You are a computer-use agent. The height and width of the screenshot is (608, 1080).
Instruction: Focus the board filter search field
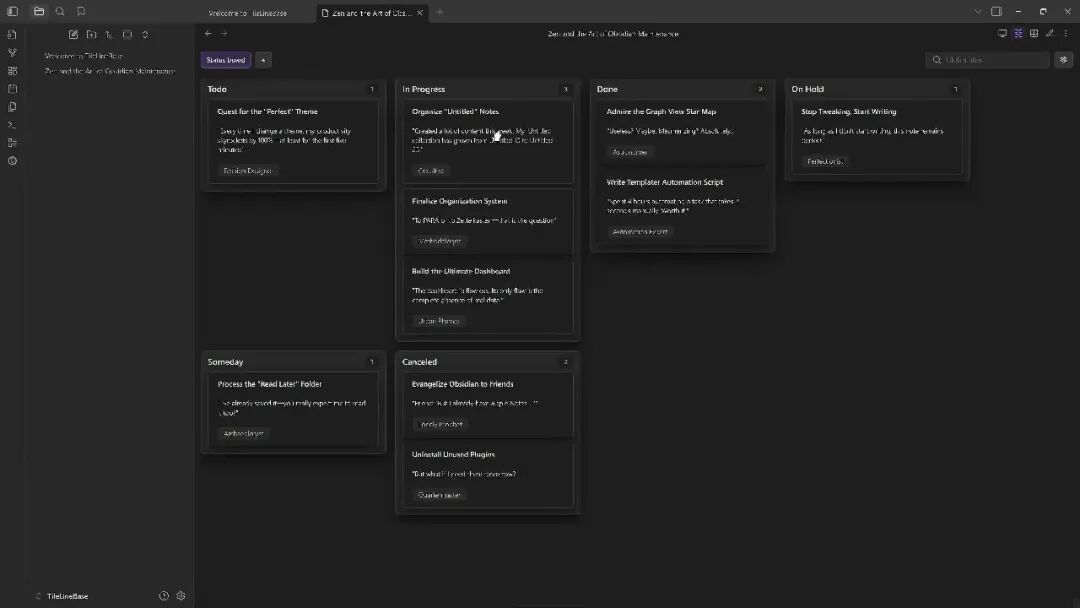tap(987, 60)
